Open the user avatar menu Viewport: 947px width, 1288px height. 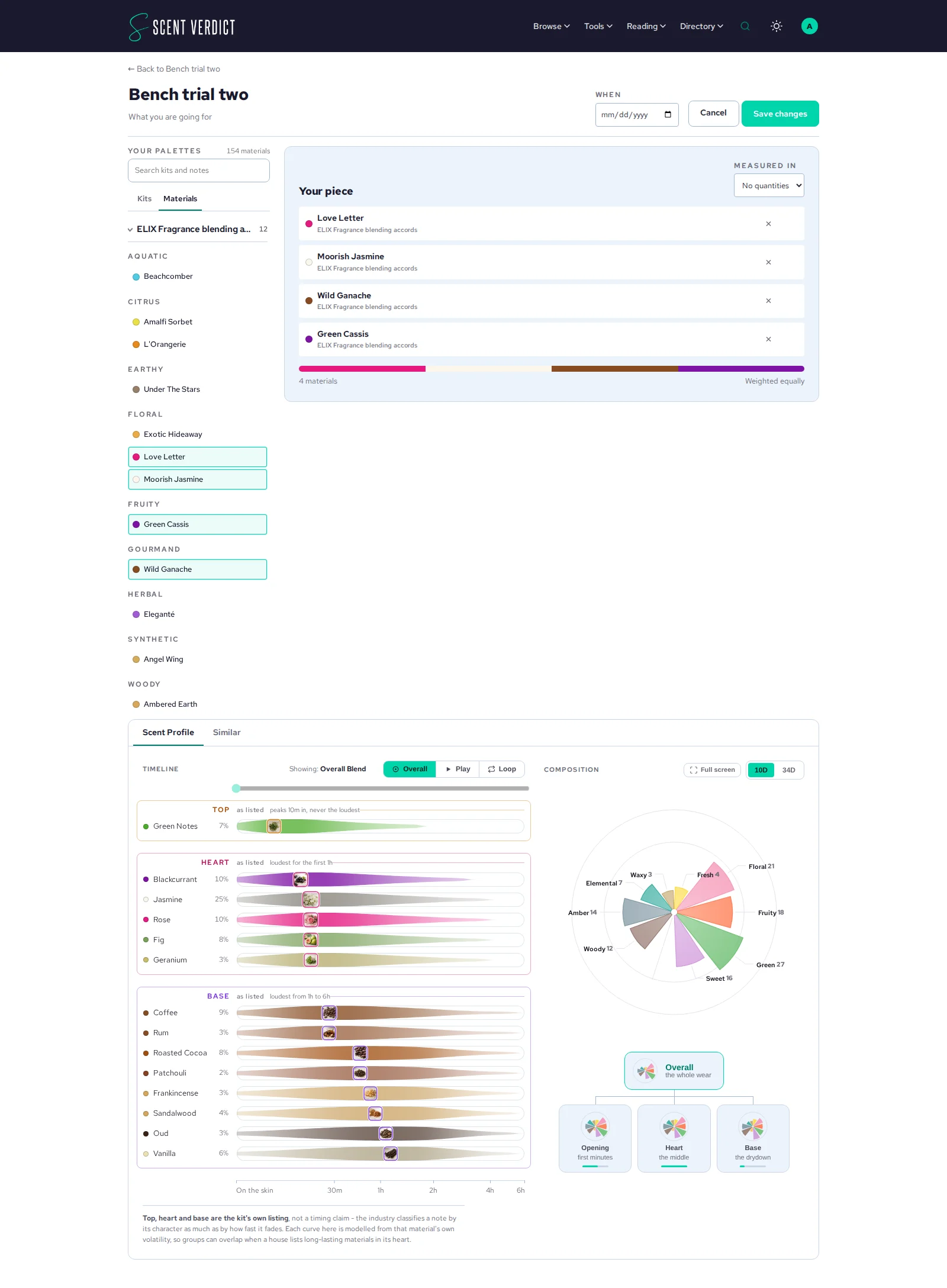click(809, 26)
